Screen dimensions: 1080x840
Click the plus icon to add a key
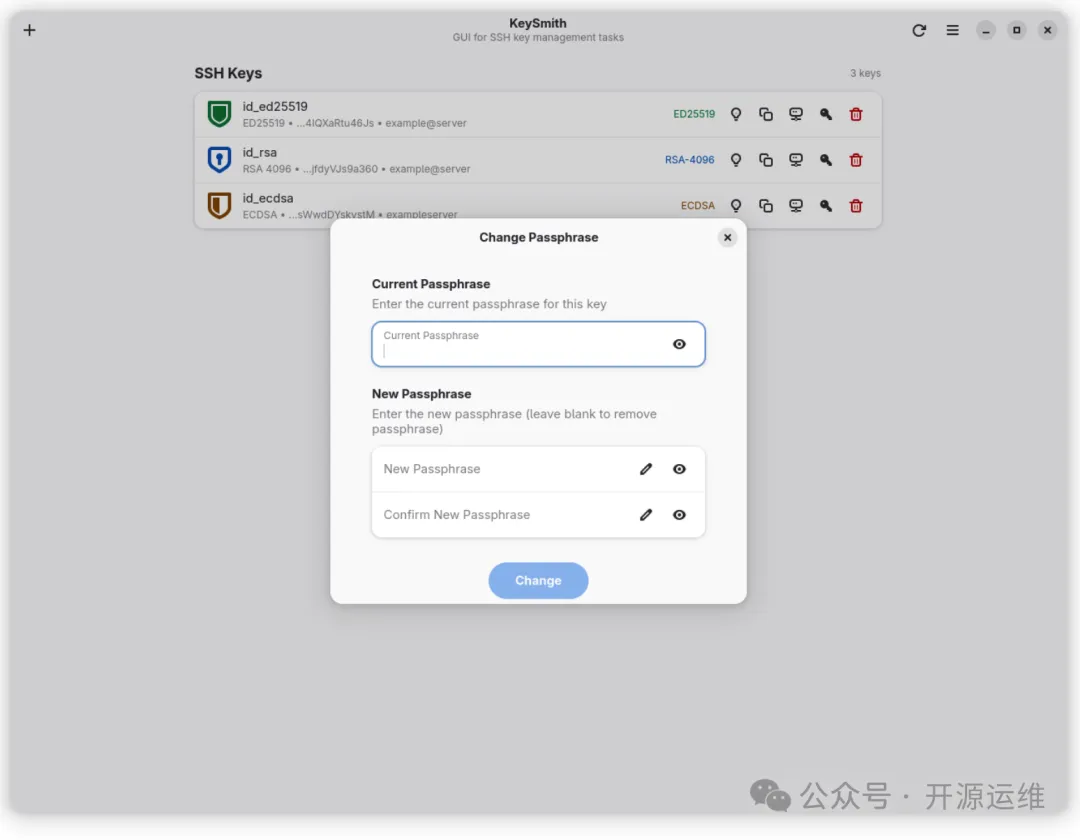29,30
